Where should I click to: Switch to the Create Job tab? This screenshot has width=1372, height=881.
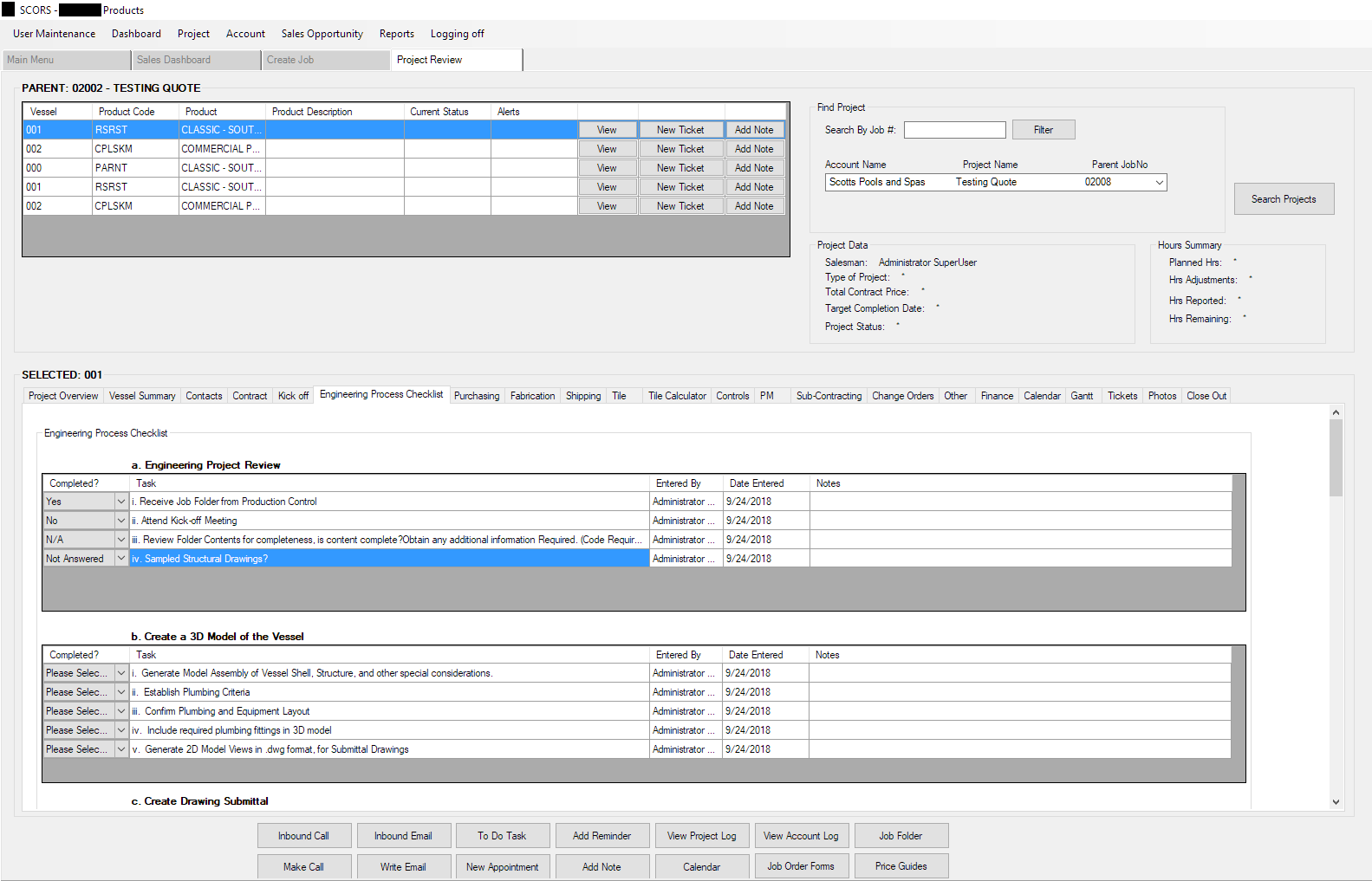pyautogui.click(x=326, y=60)
